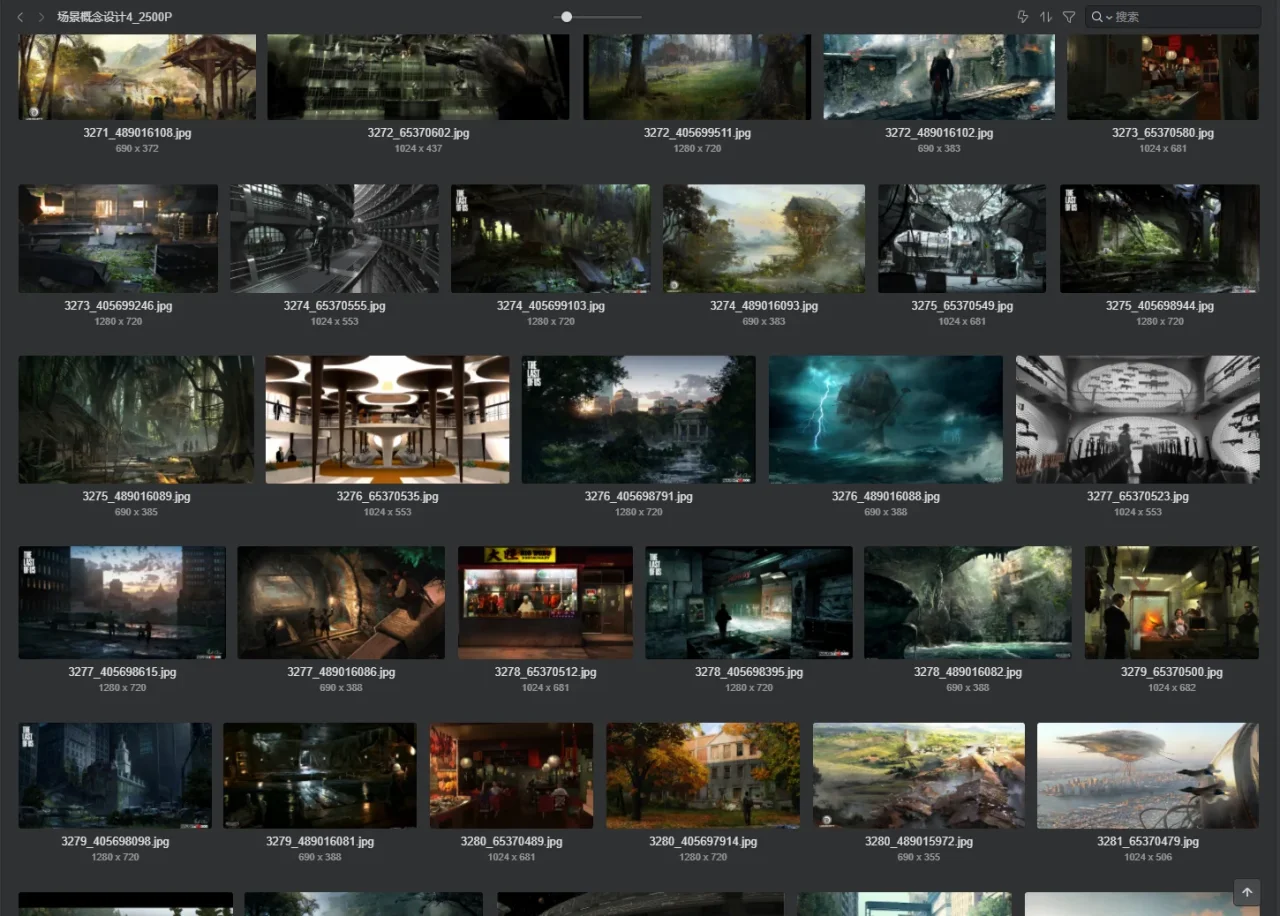The height and width of the screenshot is (916, 1280).
Task: Click file name 3275_405698944.jpg
Action: click(1160, 306)
